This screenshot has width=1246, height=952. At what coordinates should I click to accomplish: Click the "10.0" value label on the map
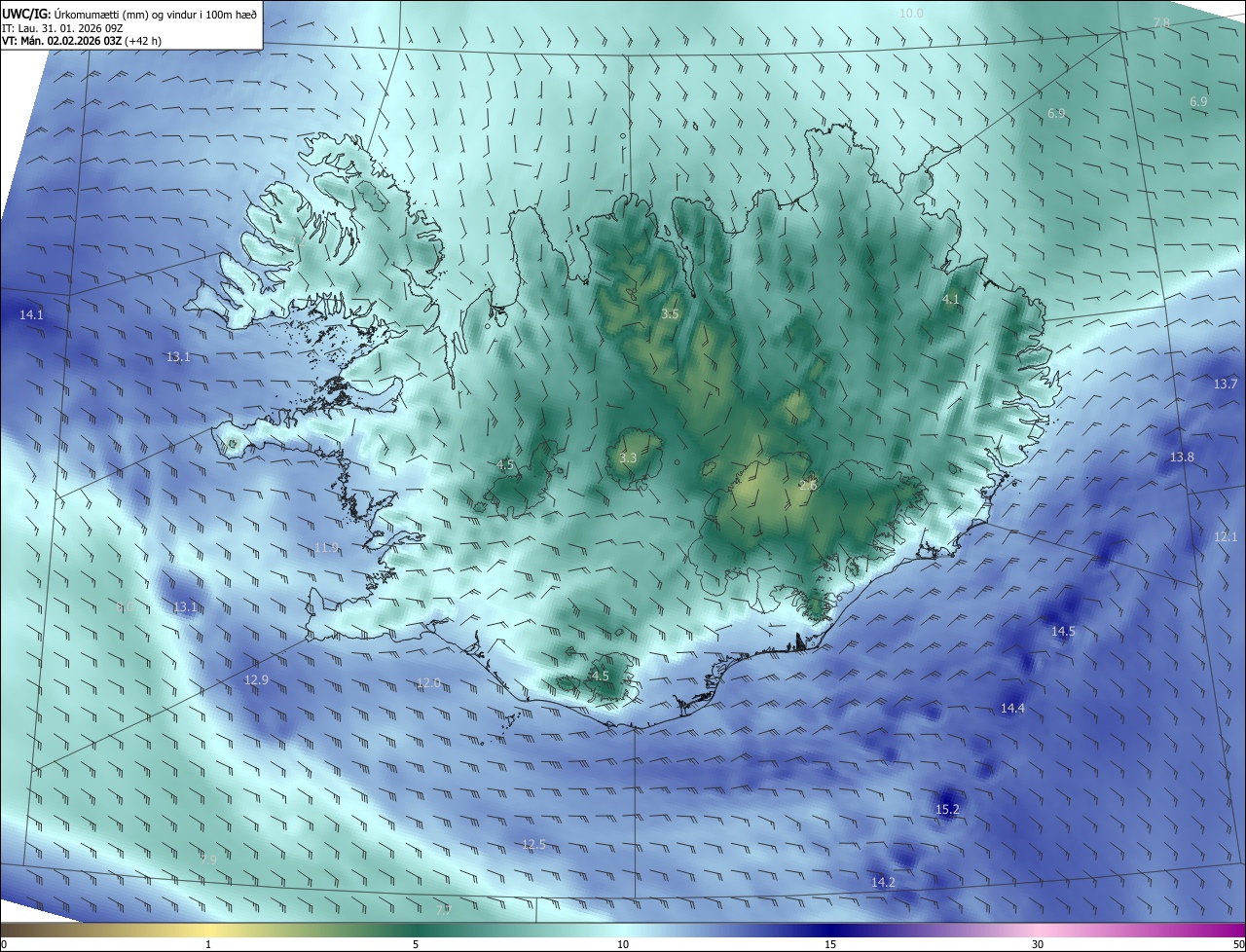coord(911,14)
